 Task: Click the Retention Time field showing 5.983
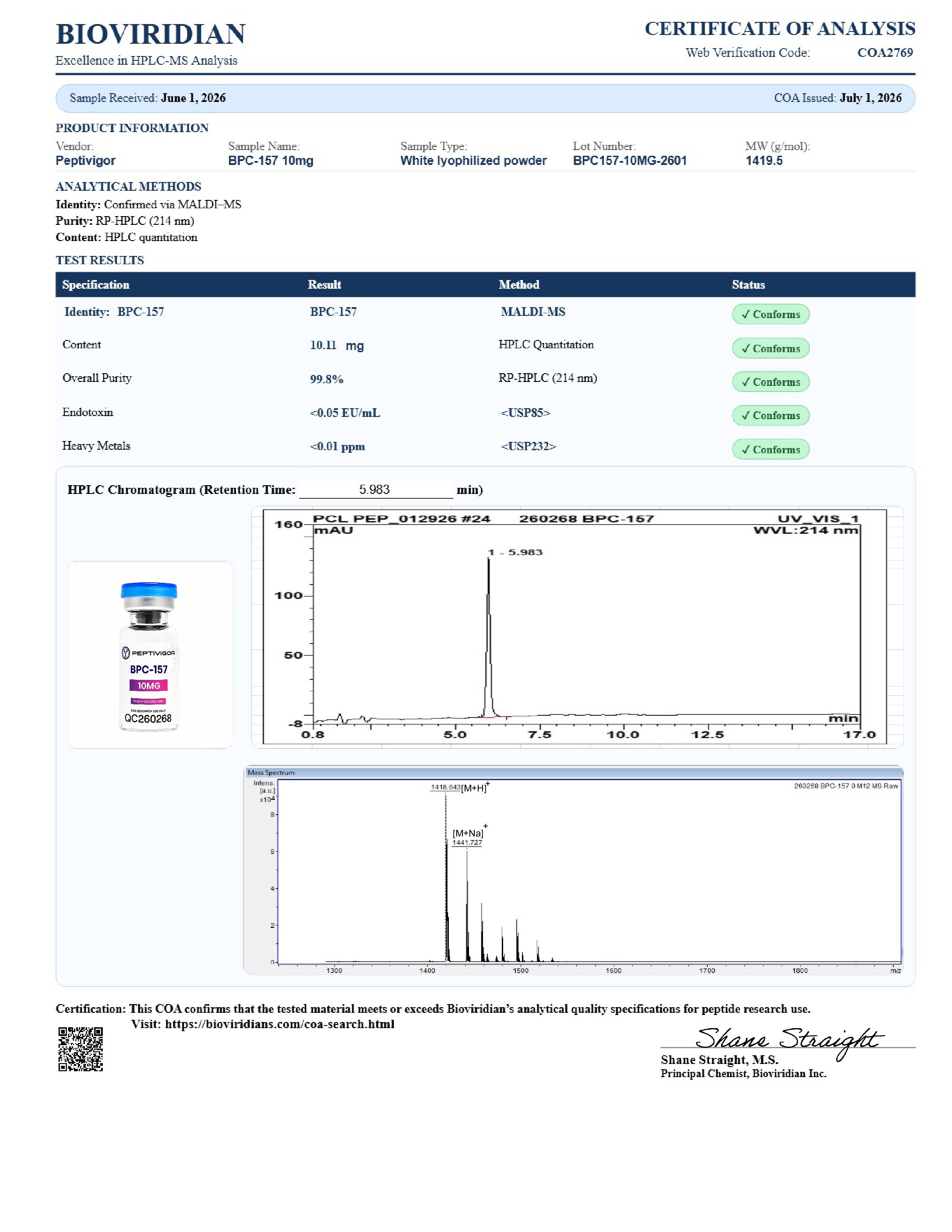pos(376,490)
